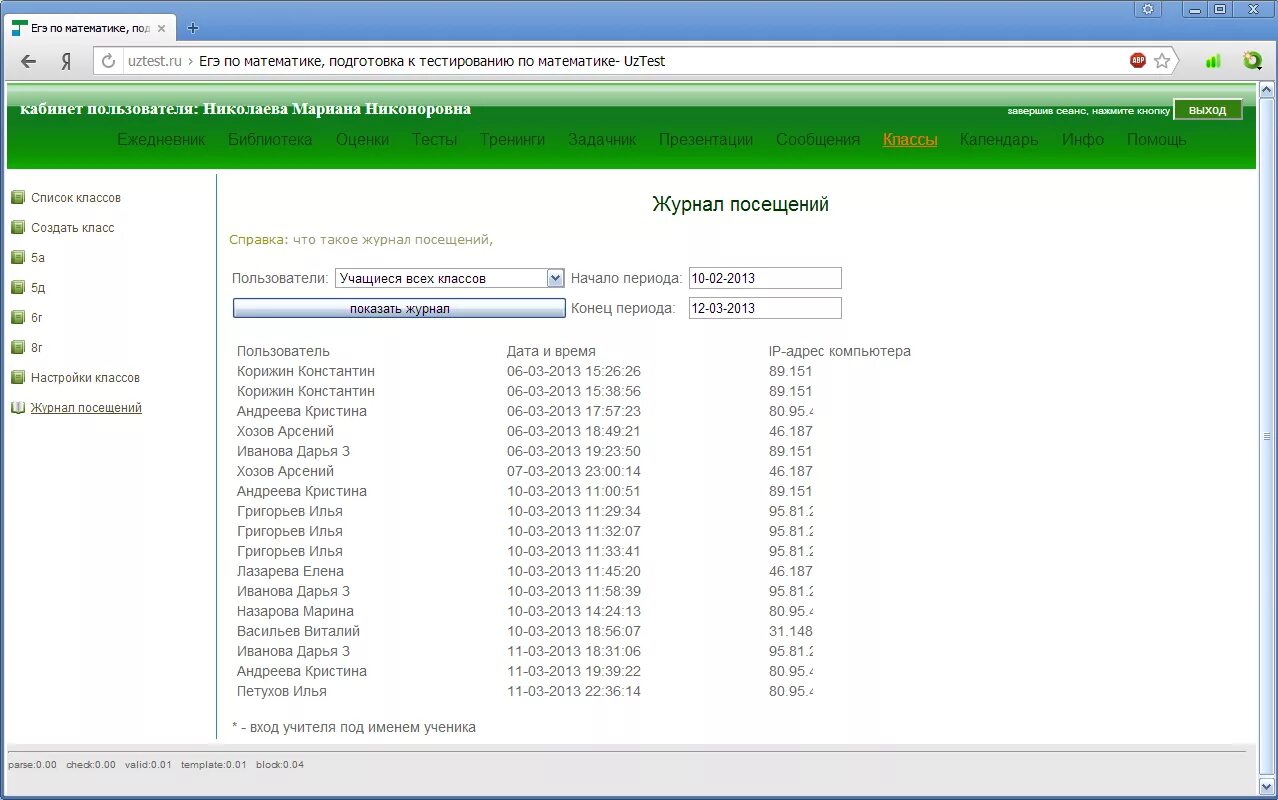Click the book icon beside Создать класс
1278x800 pixels.
pyautogui.click(x=18, y=228)
